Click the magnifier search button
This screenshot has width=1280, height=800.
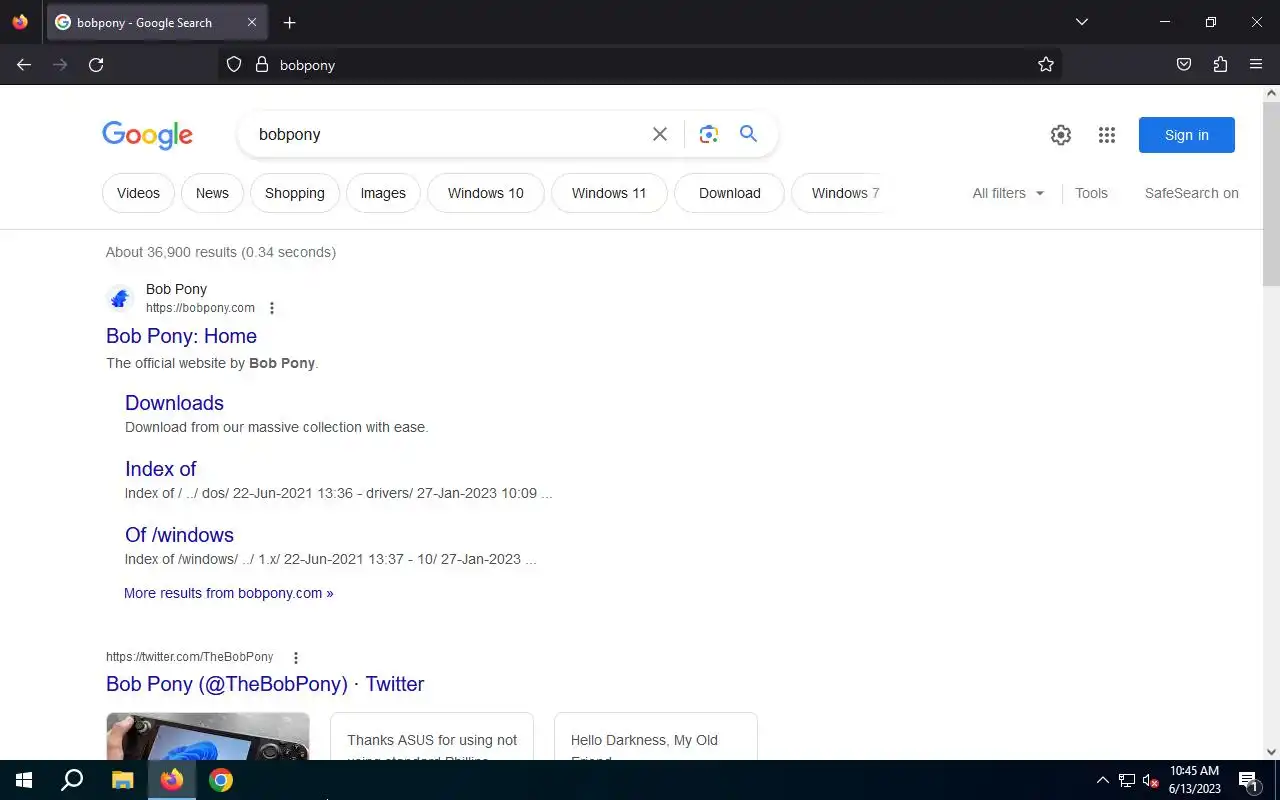(748, 134)
